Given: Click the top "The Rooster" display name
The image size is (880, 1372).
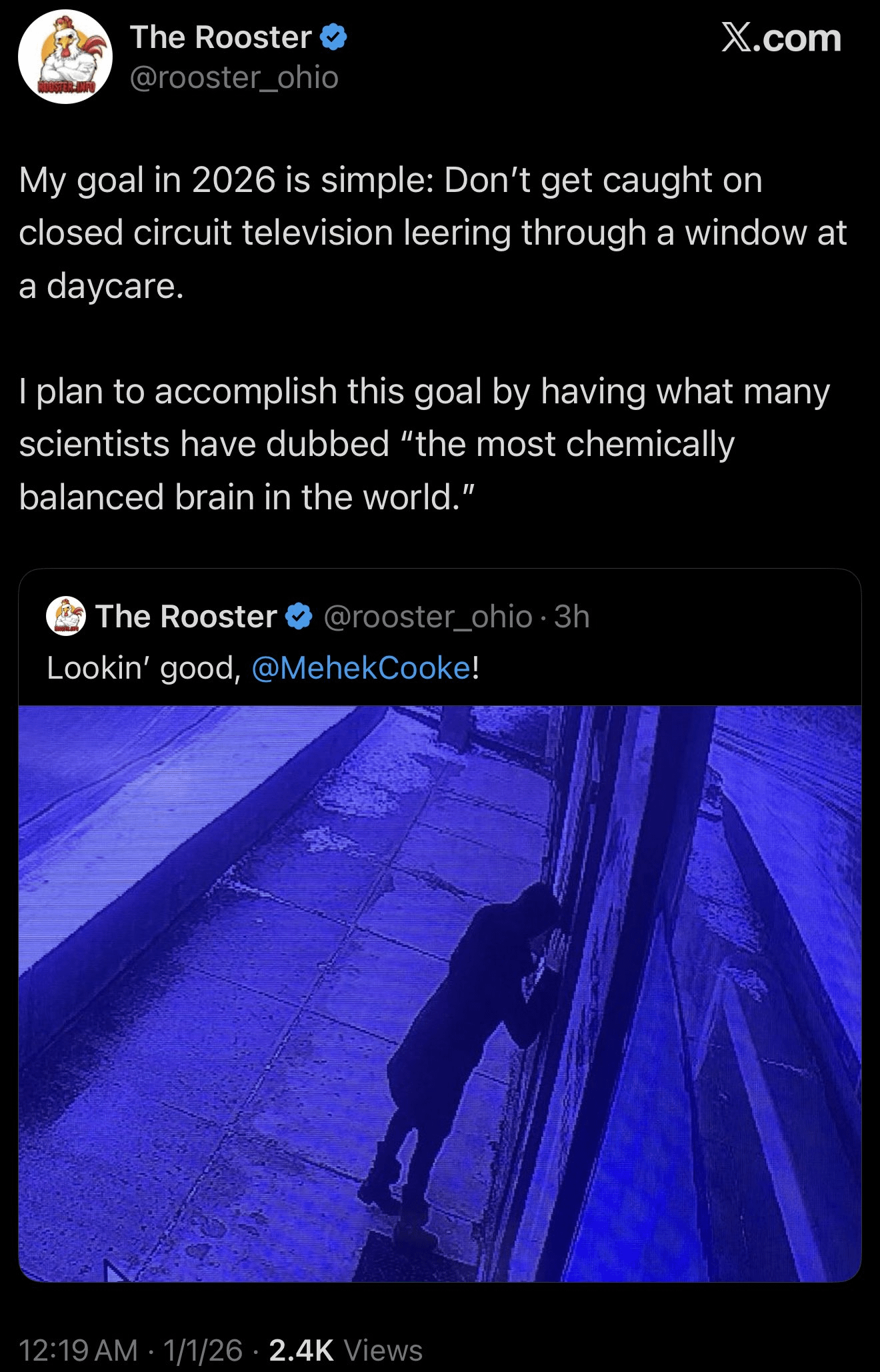Looking at the screenshot, I should 221,38.
